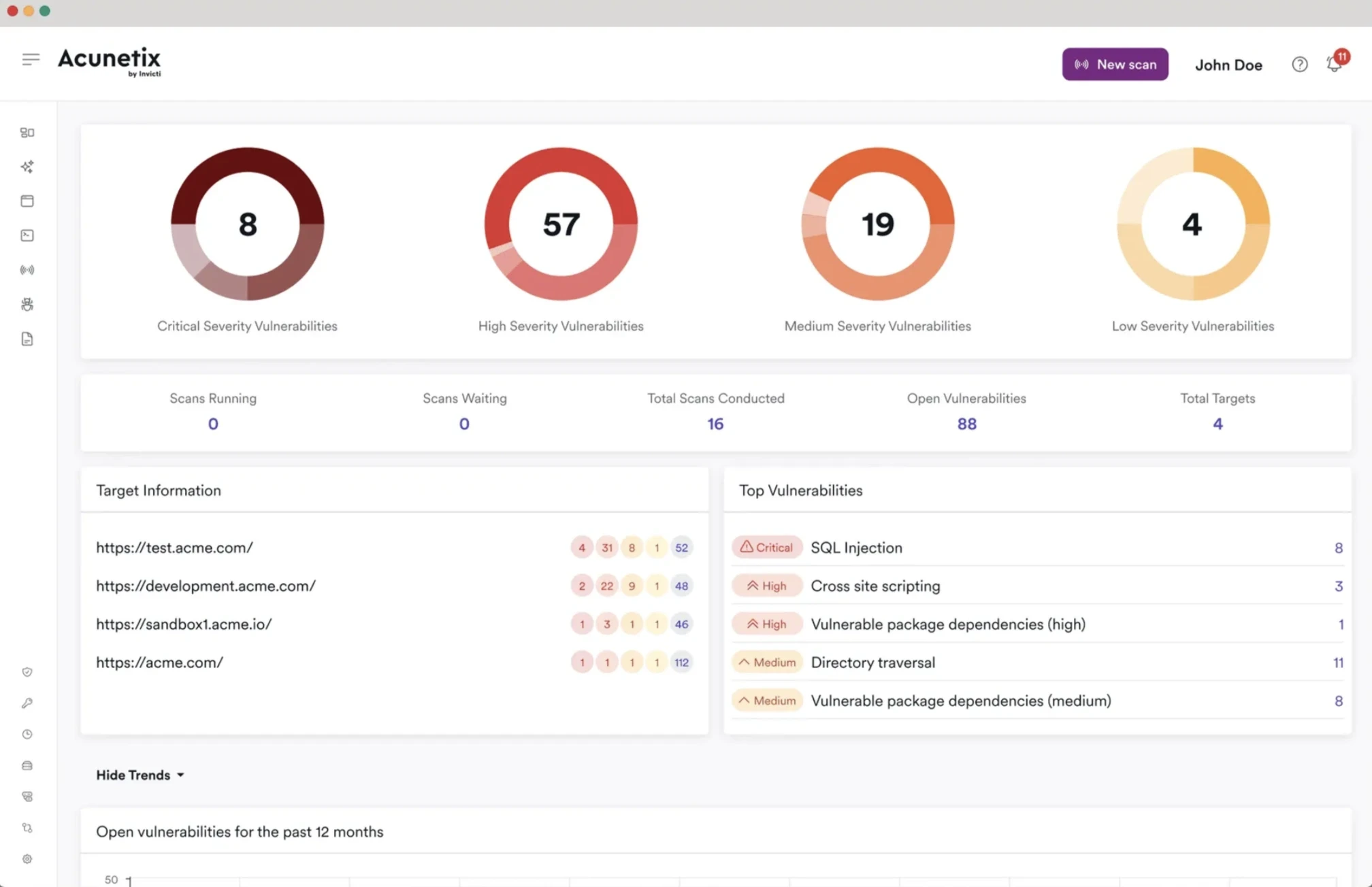Open the Dashboard panel from sidebar
1372x887 pixels.
coord(27,133)
